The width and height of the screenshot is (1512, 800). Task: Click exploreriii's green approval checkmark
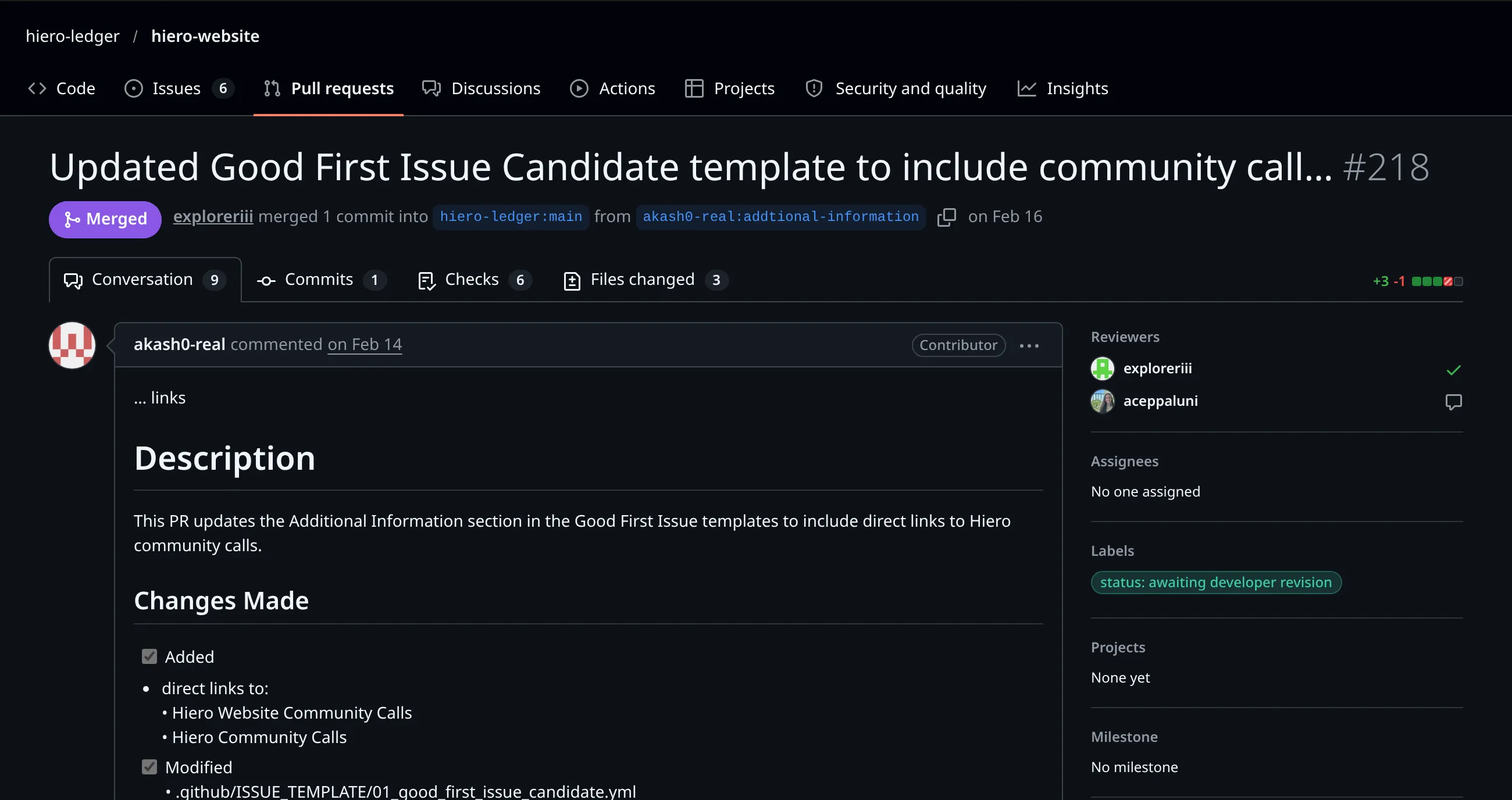tap(1453, 370)
